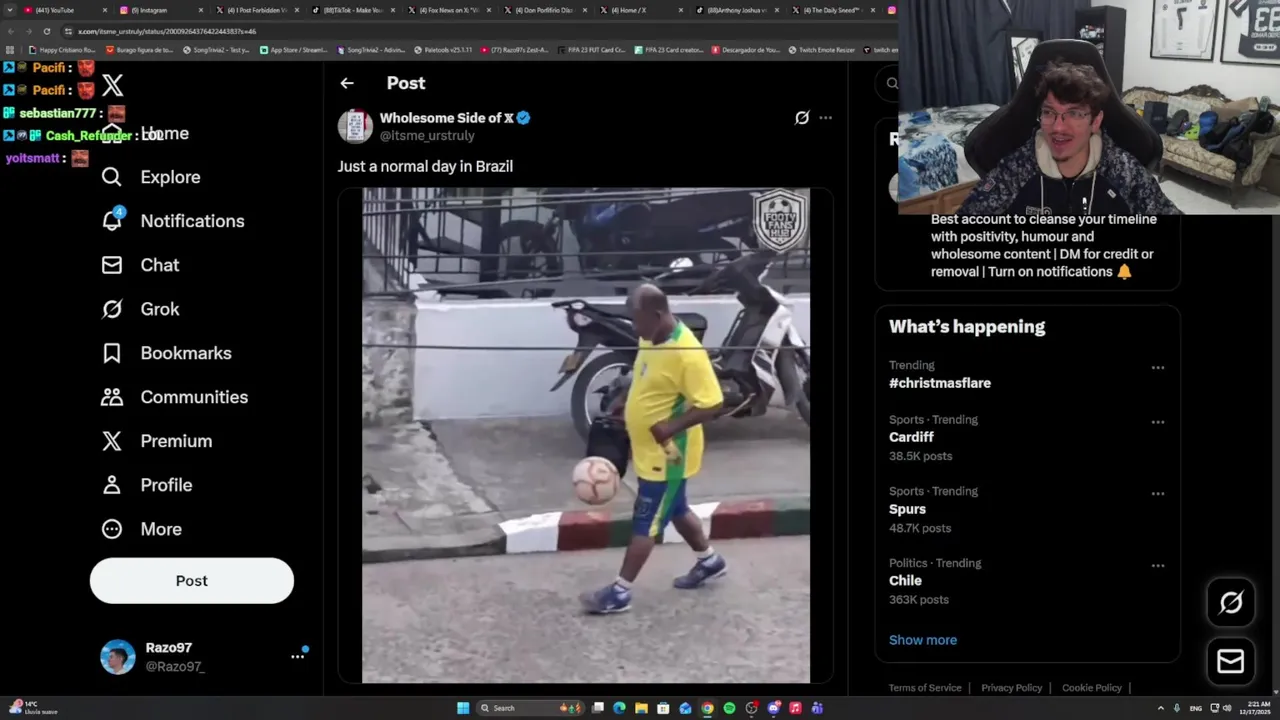The height and width of the screenshot is (720, 1280).
Task: Open the Chile trending topic
Action: coord(905,580)
